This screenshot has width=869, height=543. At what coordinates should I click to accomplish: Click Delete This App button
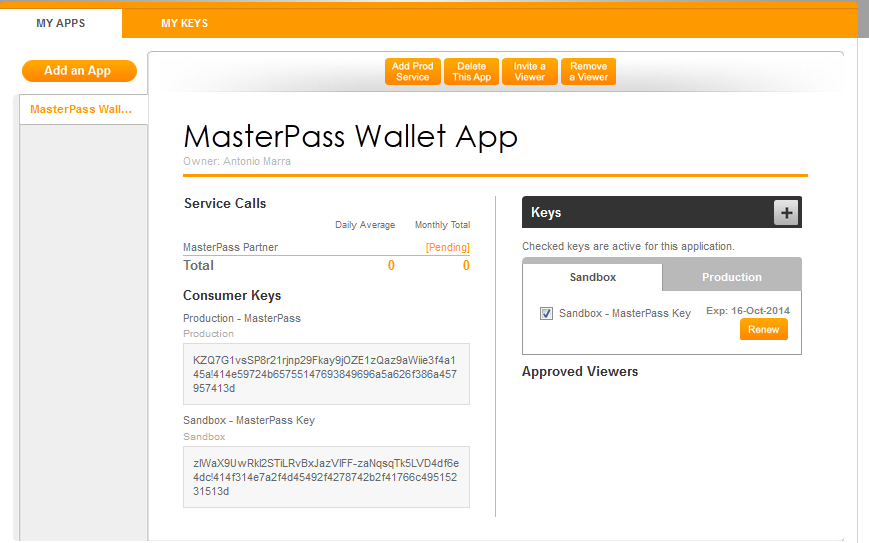tap(472, 71)
